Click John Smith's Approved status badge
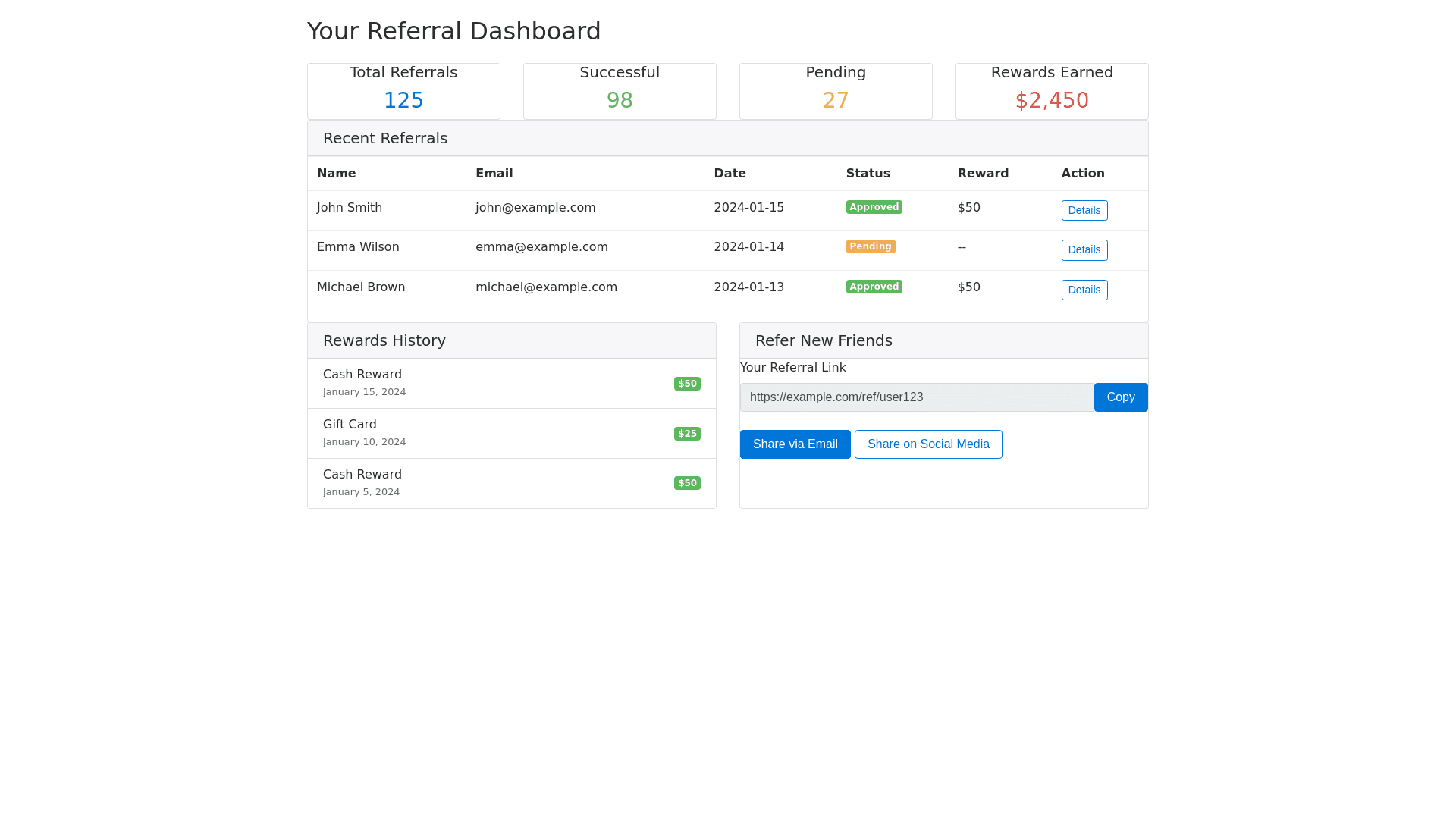 point(874,207)
